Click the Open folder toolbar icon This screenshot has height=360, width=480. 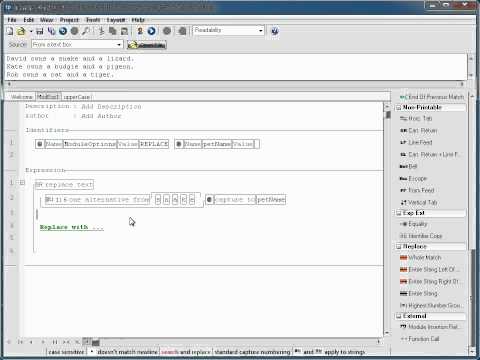coord(21,31)
